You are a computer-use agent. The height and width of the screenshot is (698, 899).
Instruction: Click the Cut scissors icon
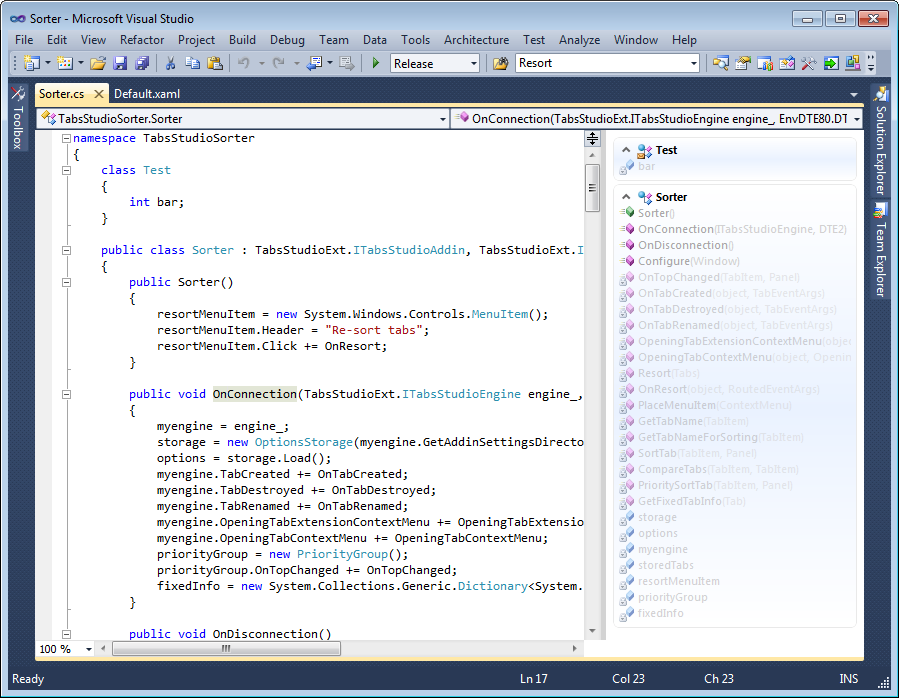170,63
